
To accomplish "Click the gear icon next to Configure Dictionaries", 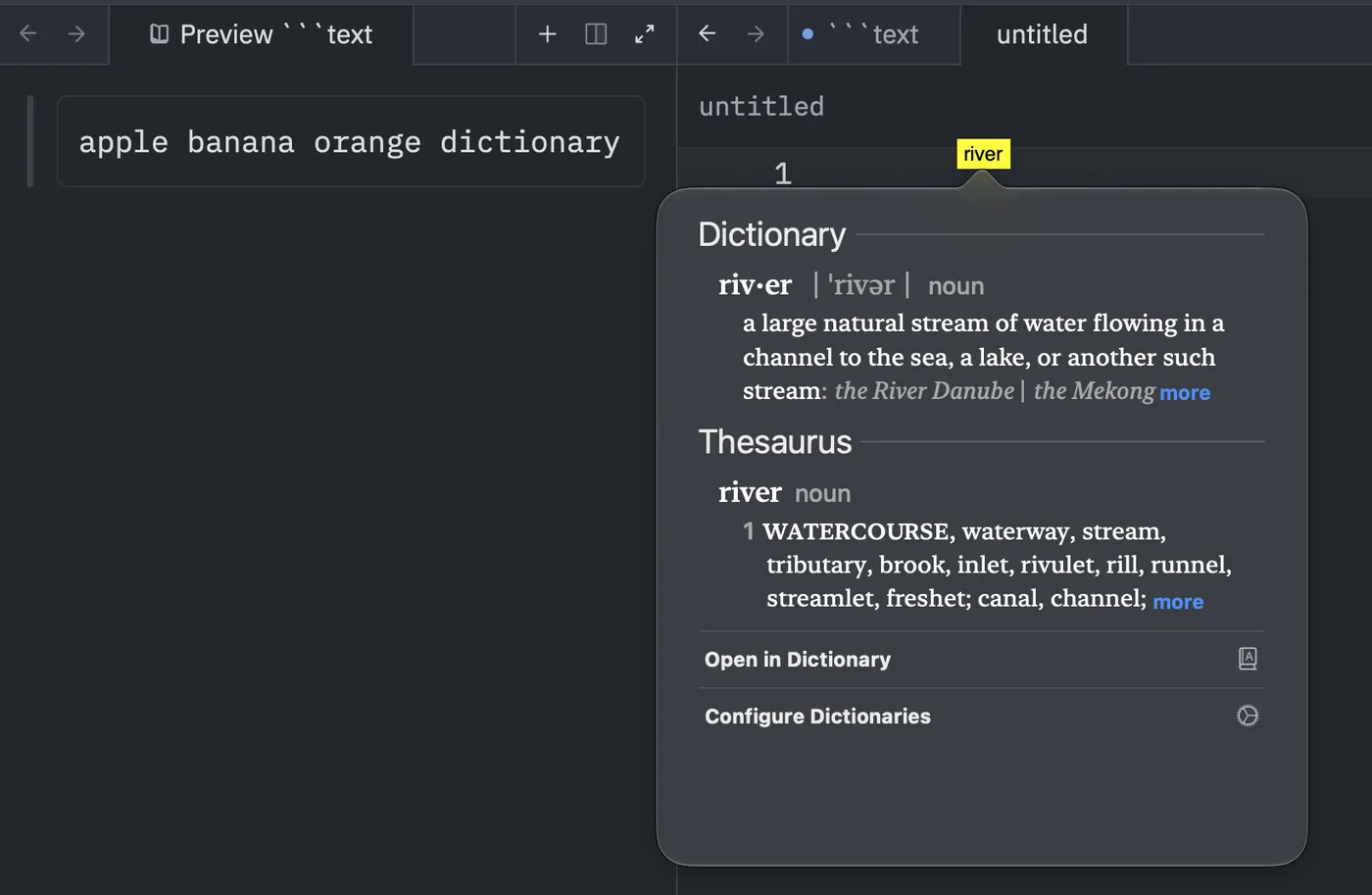I will (1248, 716).
